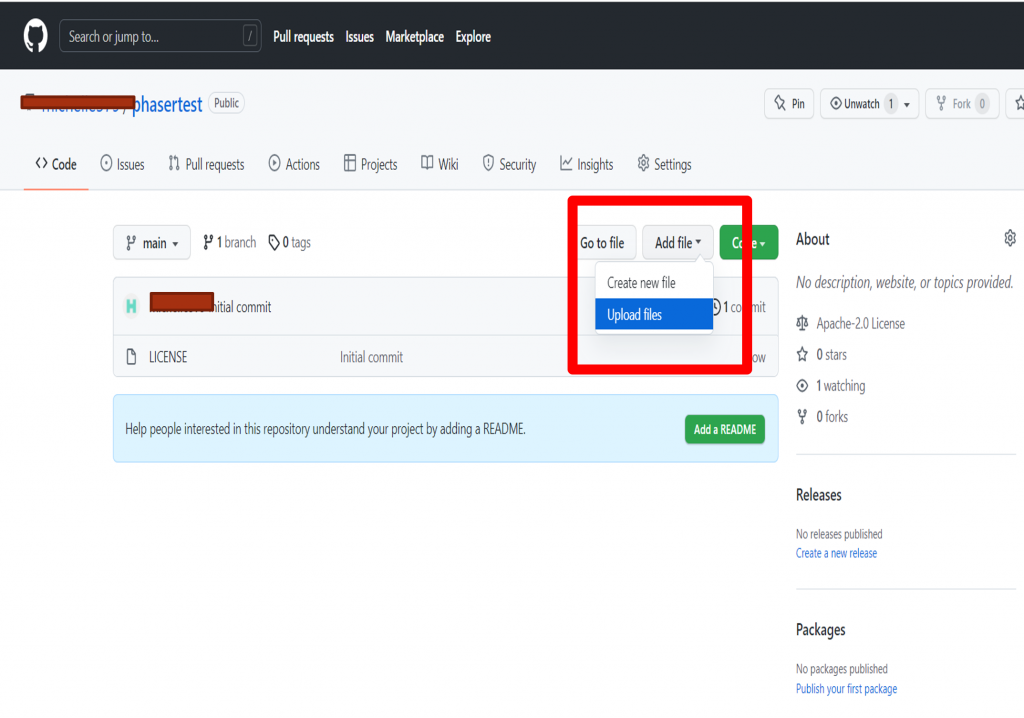Screen dimensions: 1024x718
Task: Click the Go to file button
Action: (602, 242)
